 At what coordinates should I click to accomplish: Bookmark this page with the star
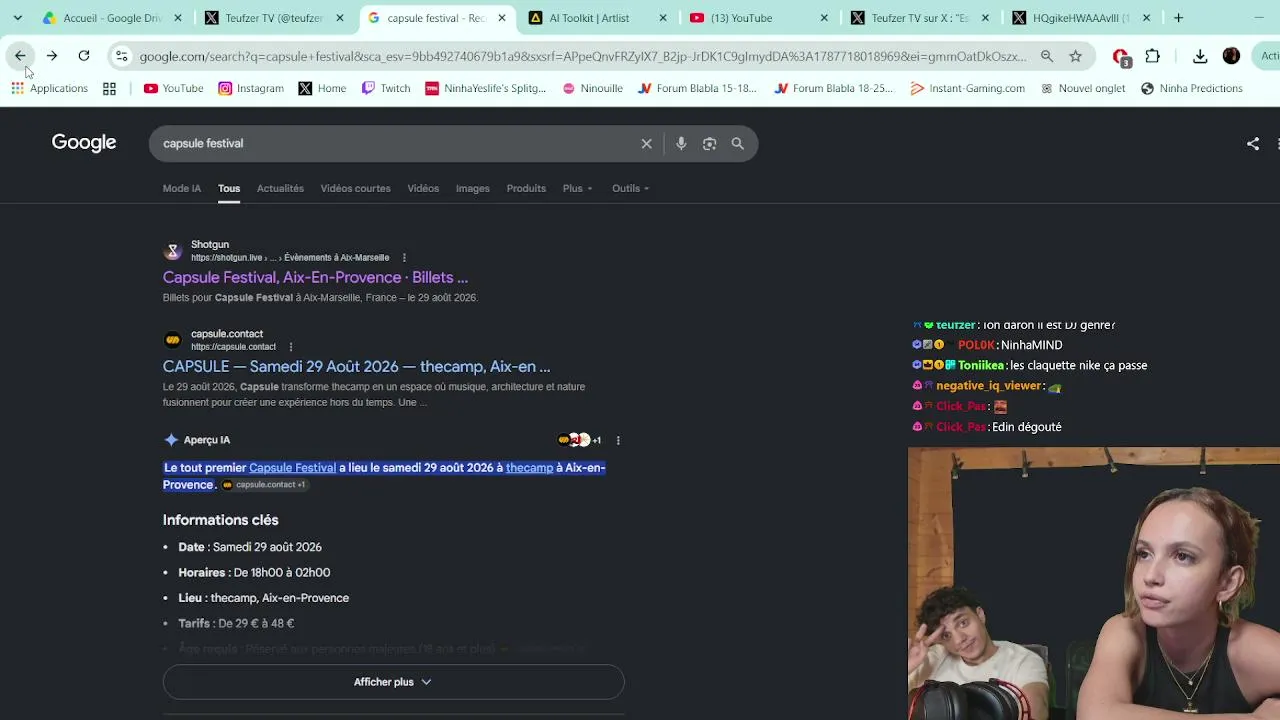1075,56
